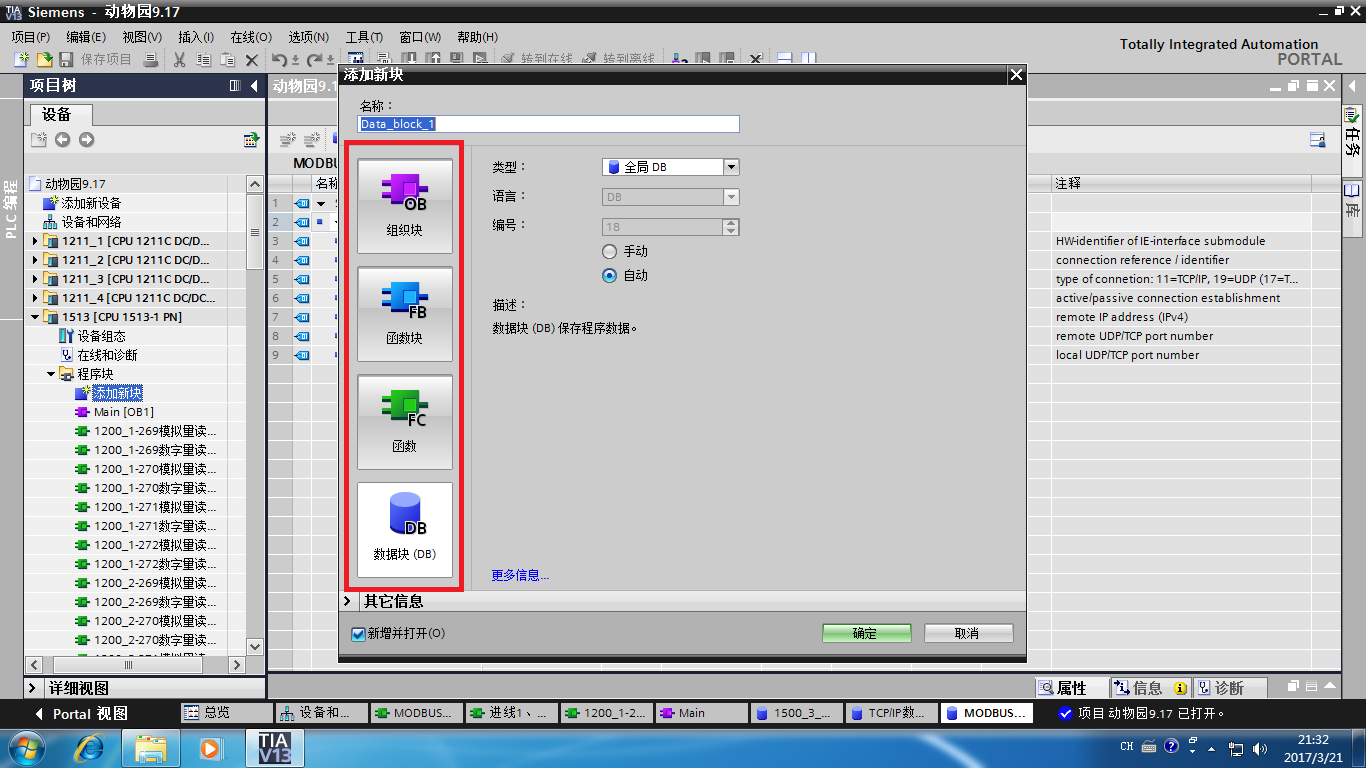Click the save project icon in toolbar
The width and height of the screenshot is (1366, 768).
click(67, 60)
